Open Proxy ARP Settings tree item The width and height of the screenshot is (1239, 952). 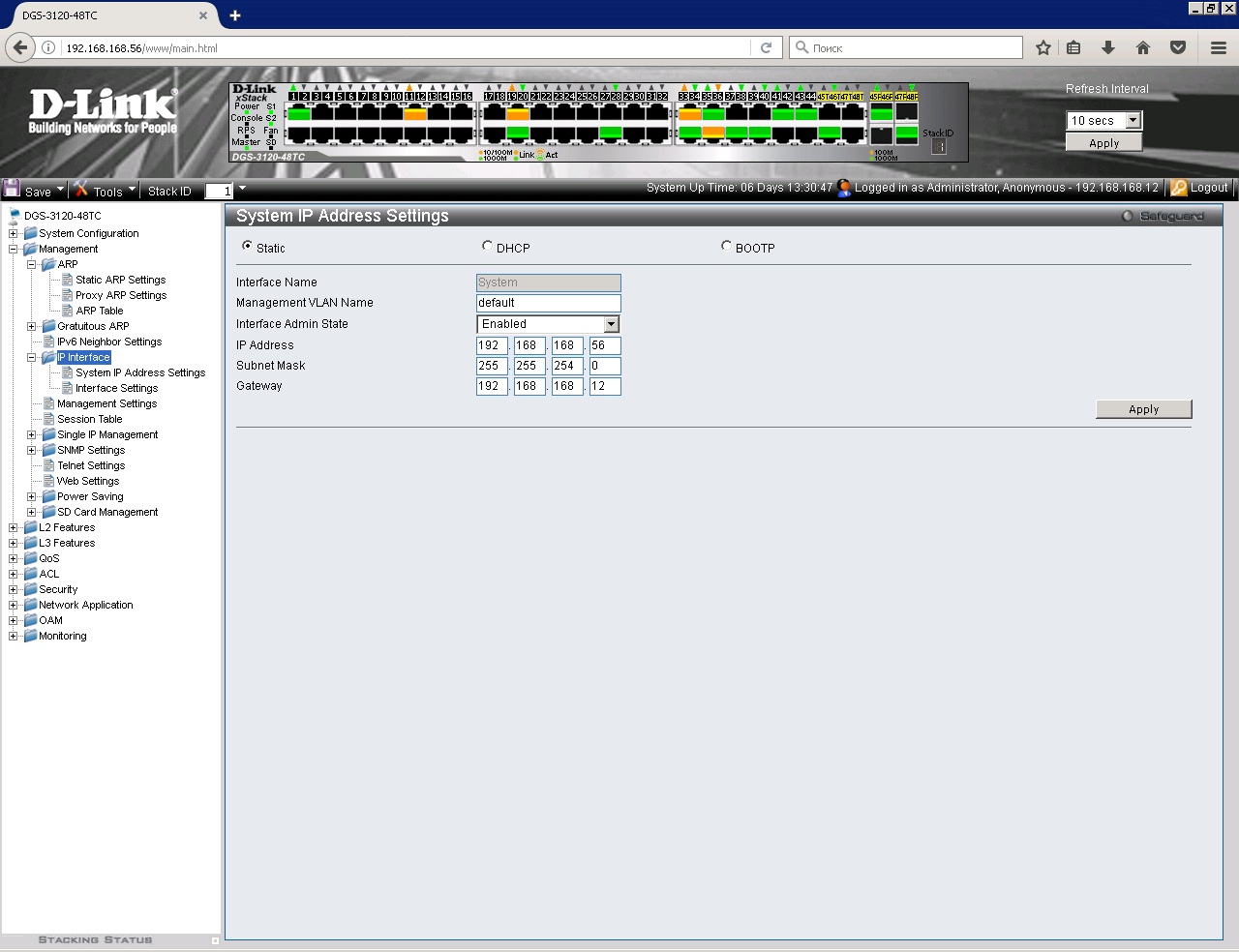(x=121, y=295)
